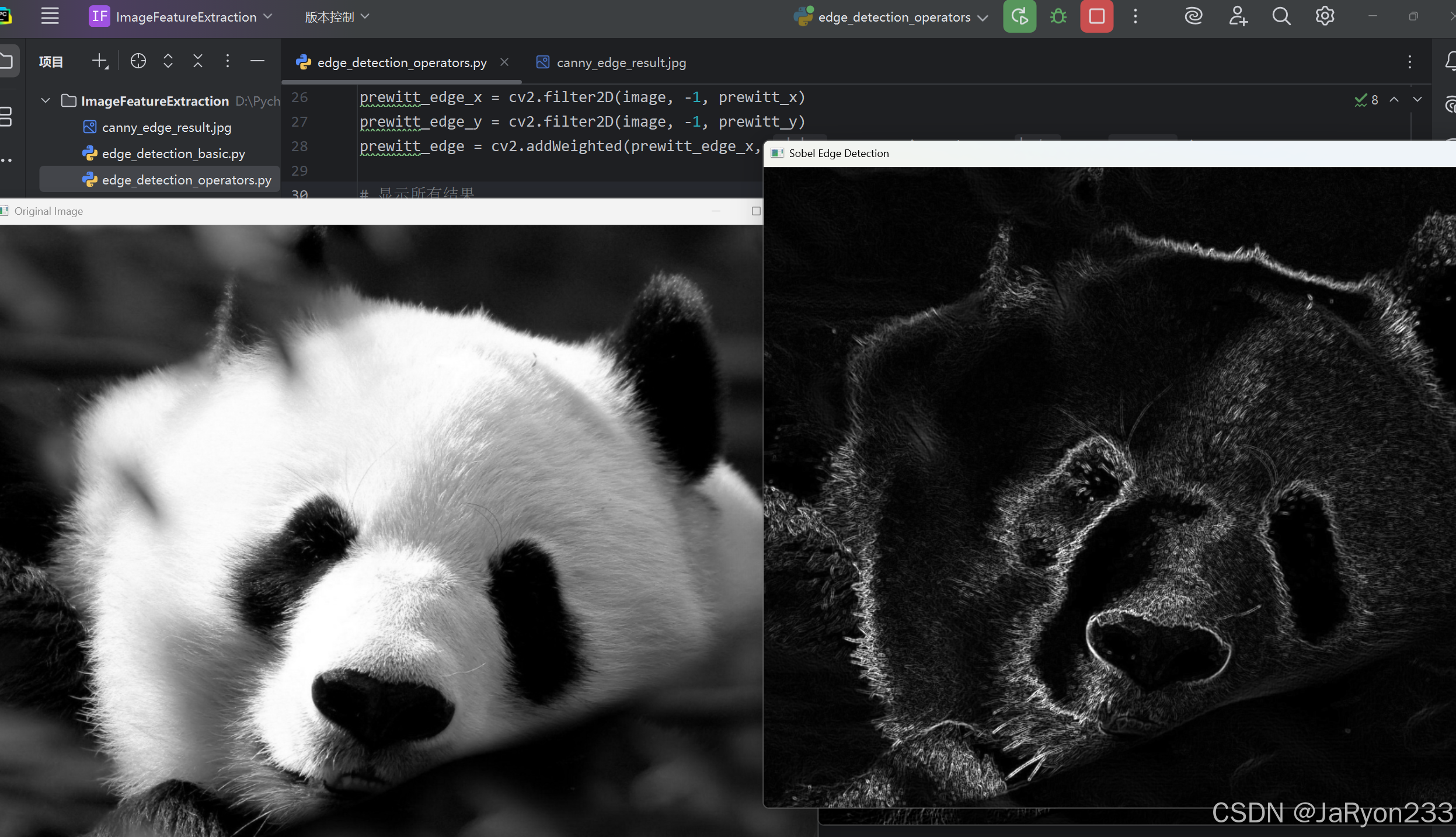This screenshot has width=1456, height=837.
Task: Open the main hamburger menu
Action: (x=50, y=16)
